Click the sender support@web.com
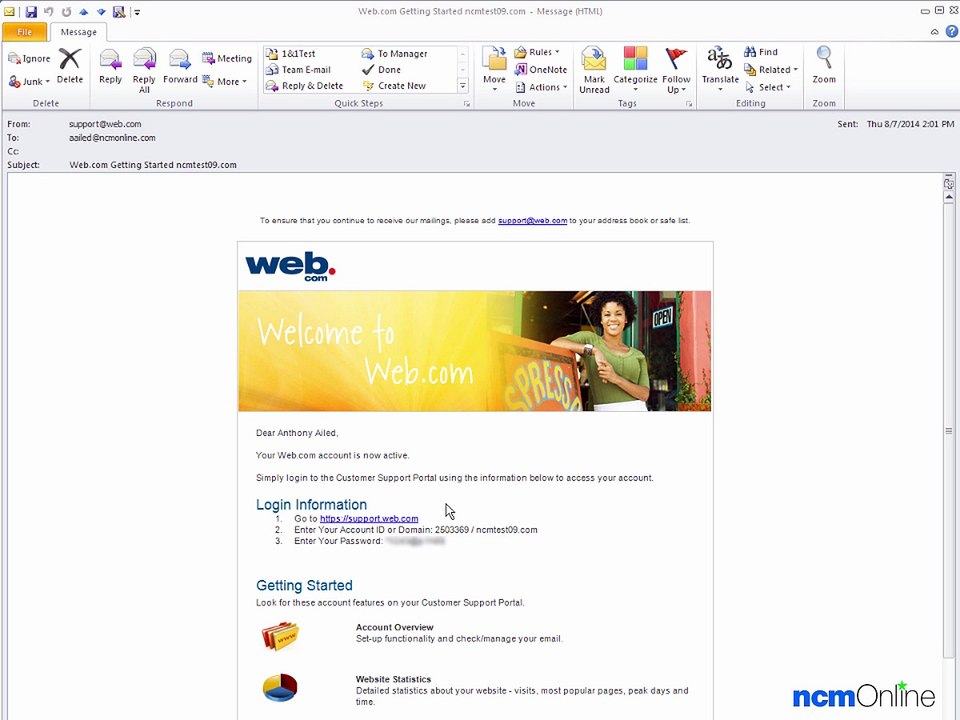The height and width of the screenshot is (720, 960). (x=105, y=124)
